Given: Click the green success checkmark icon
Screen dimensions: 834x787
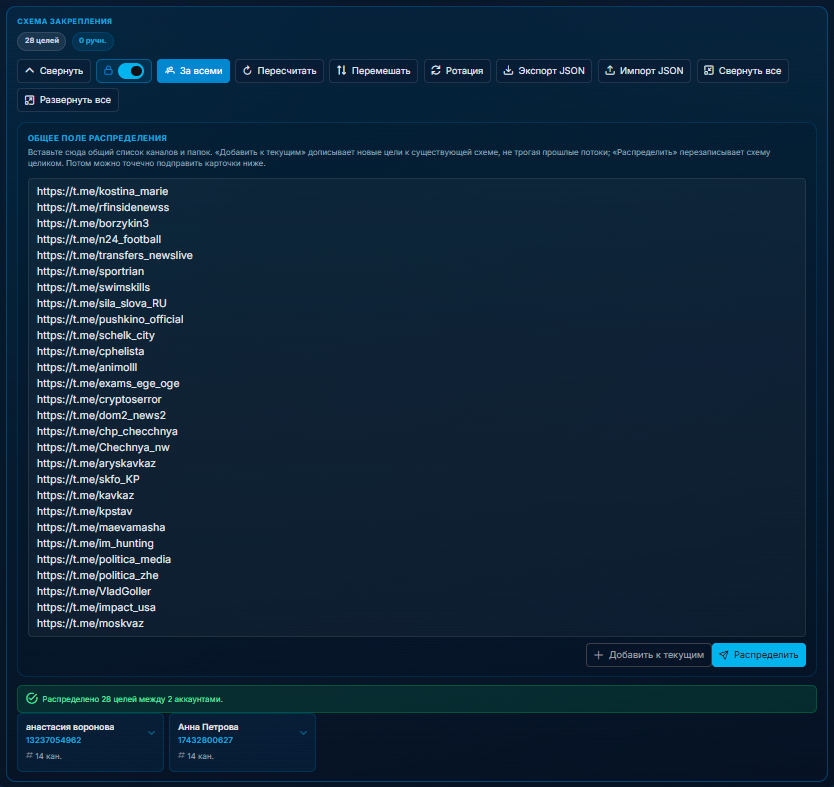Looking at the screenshot, I should pyautogui.click(x=32, y=699).
